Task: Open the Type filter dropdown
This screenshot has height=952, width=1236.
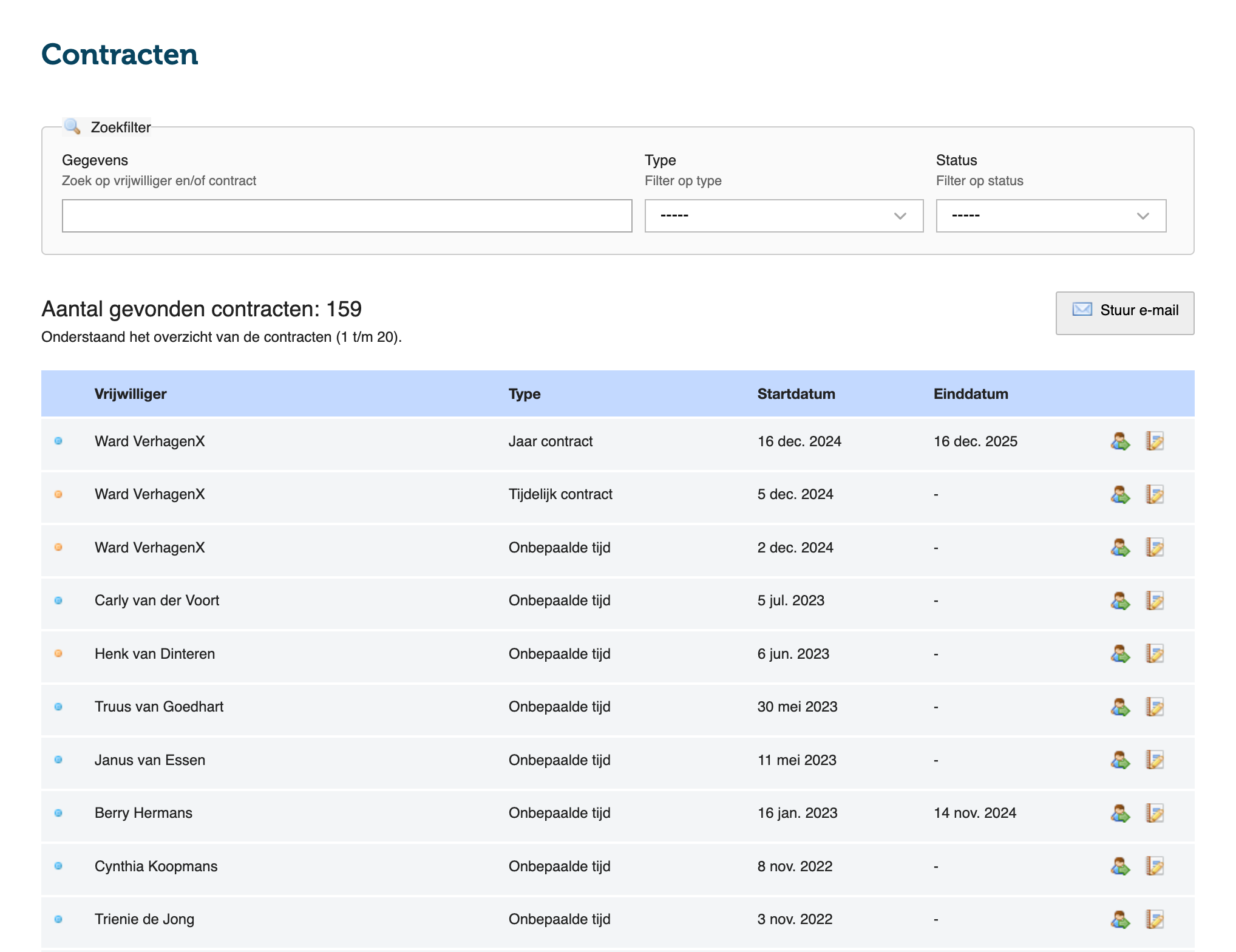Action: 783,216
